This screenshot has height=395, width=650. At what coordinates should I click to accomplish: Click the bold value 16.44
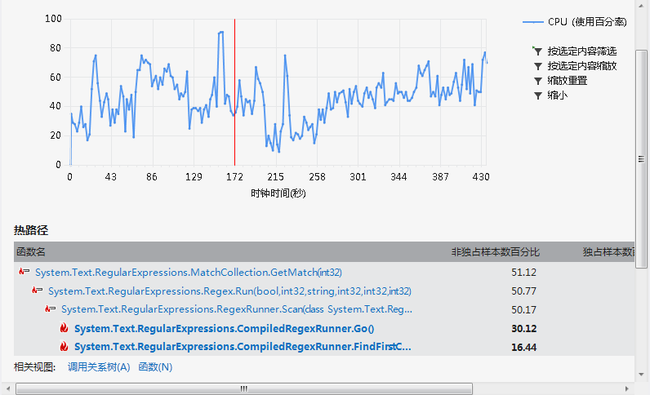coord(524,347)
